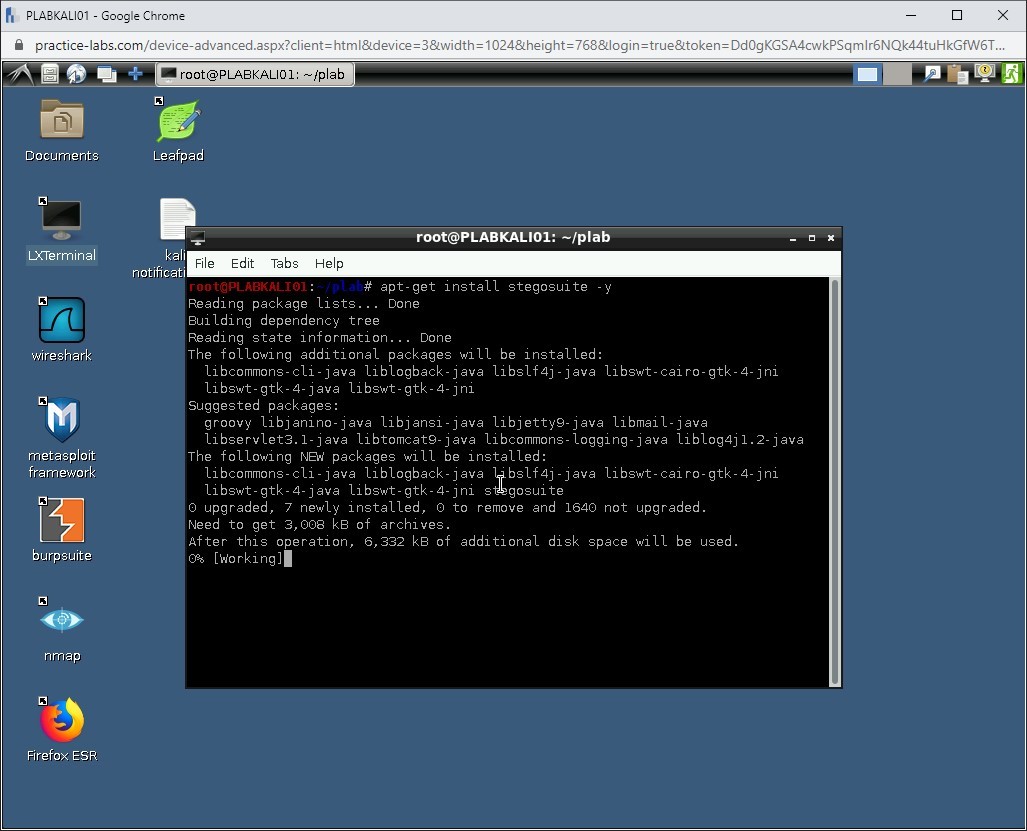
Task: Click the terminal vertical scrollbar
Action: (835, 480)
